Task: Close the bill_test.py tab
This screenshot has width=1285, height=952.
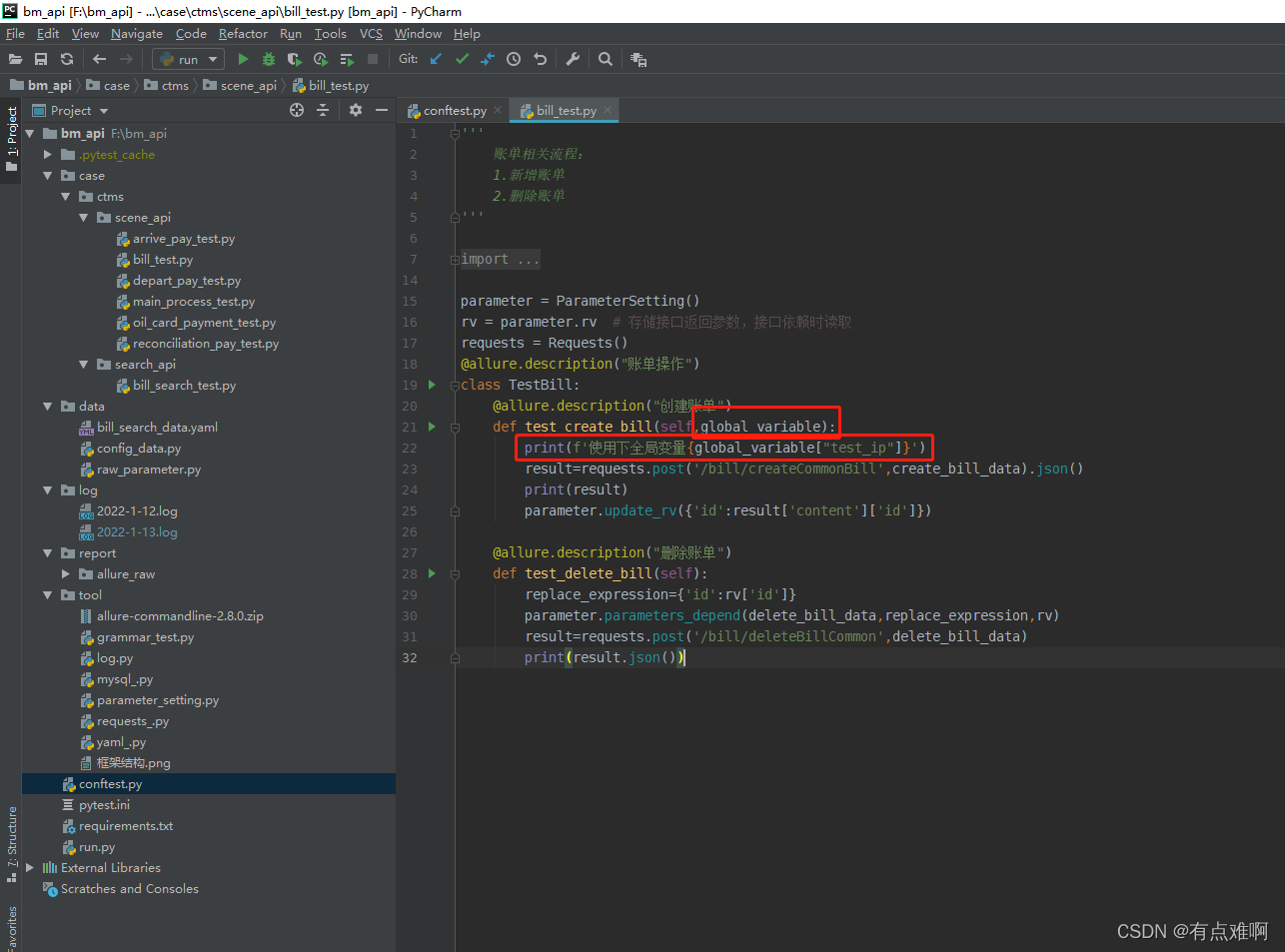Action: pyautogui.click(x=608, y=111)
